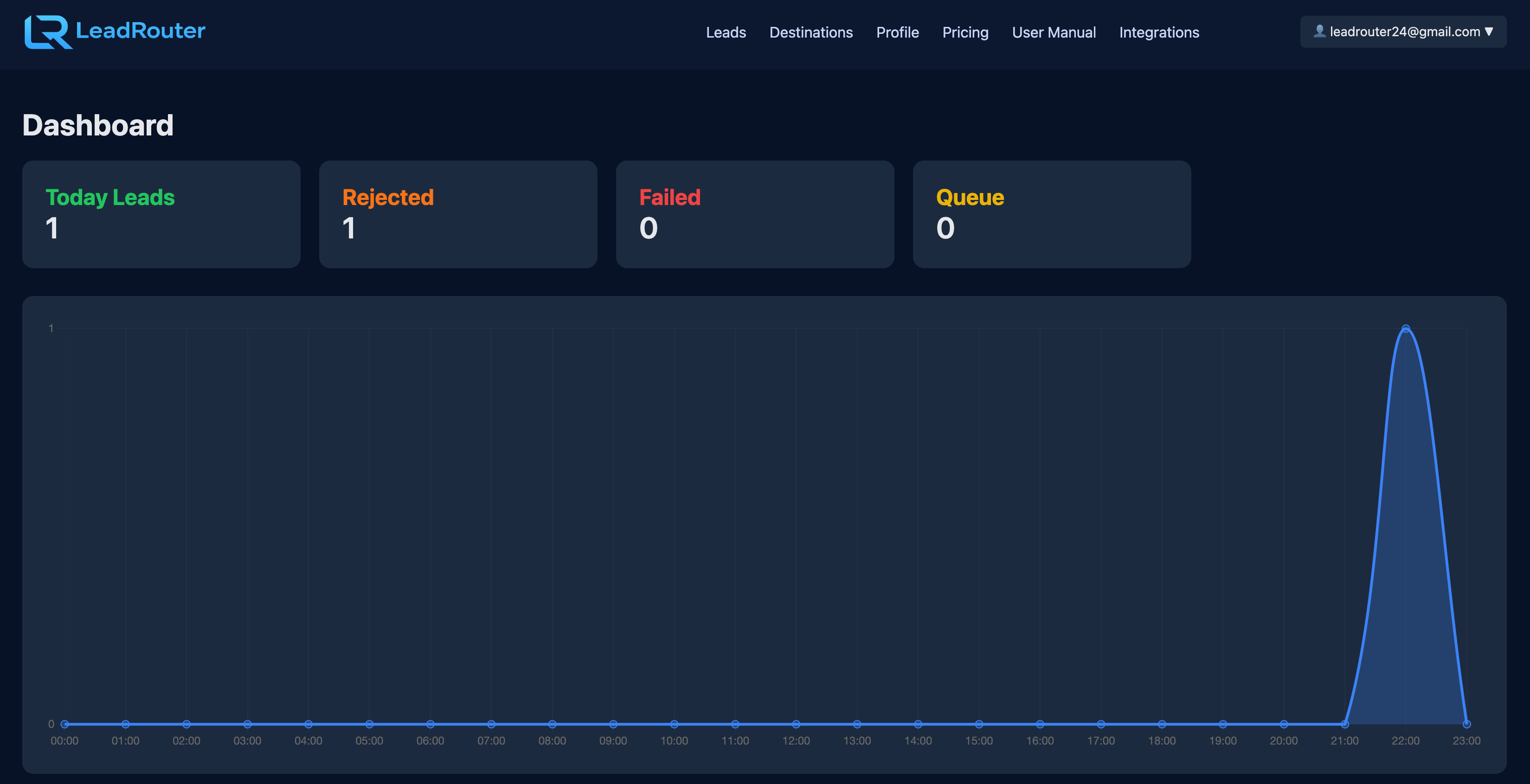Image resolution: width=1530 pixels, height=784 pixels.
Task: Click the 01:00 x-axis label
Action: pos(125,741)
